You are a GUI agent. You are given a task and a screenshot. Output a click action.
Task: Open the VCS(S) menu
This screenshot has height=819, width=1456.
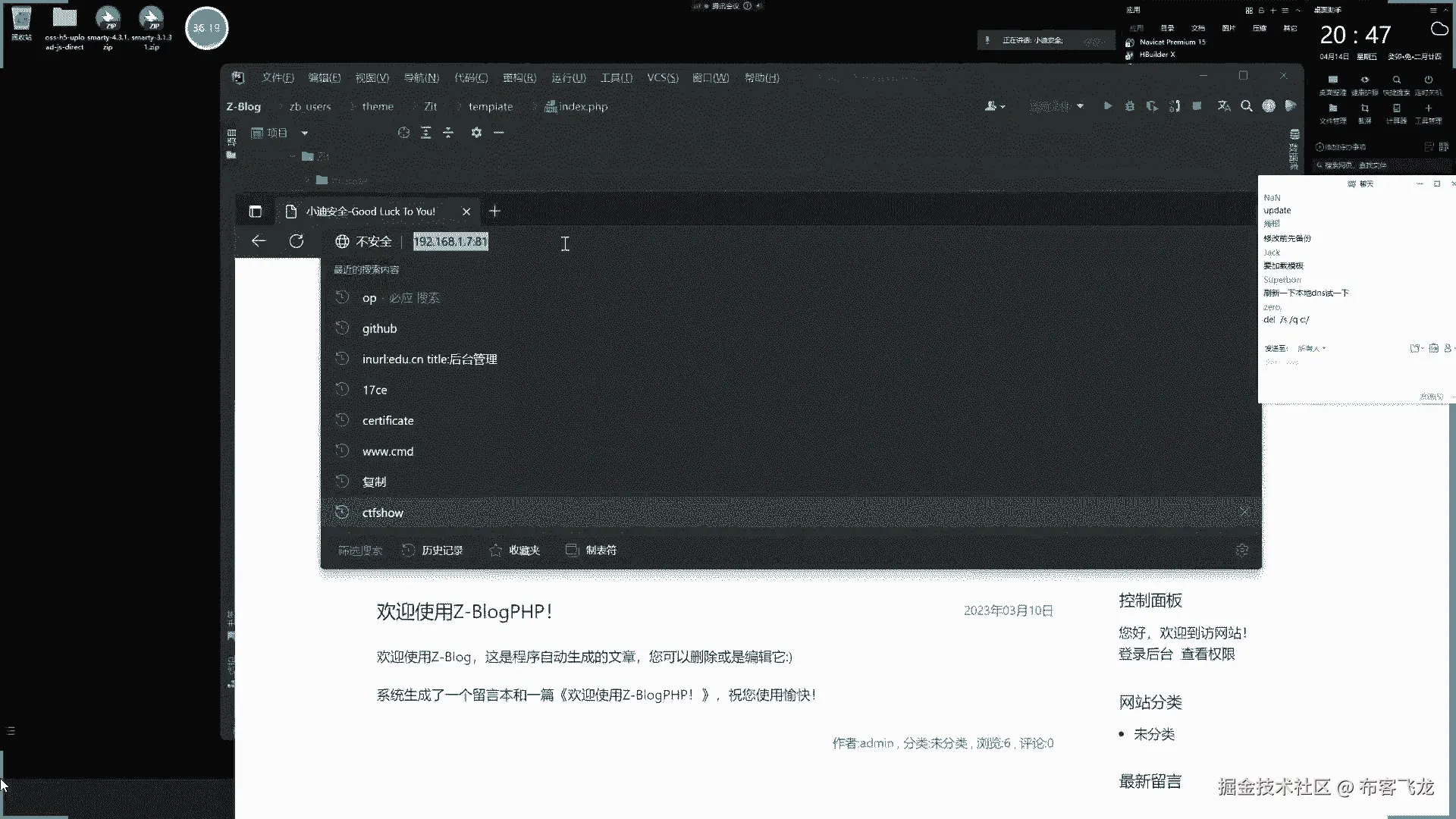662,78
